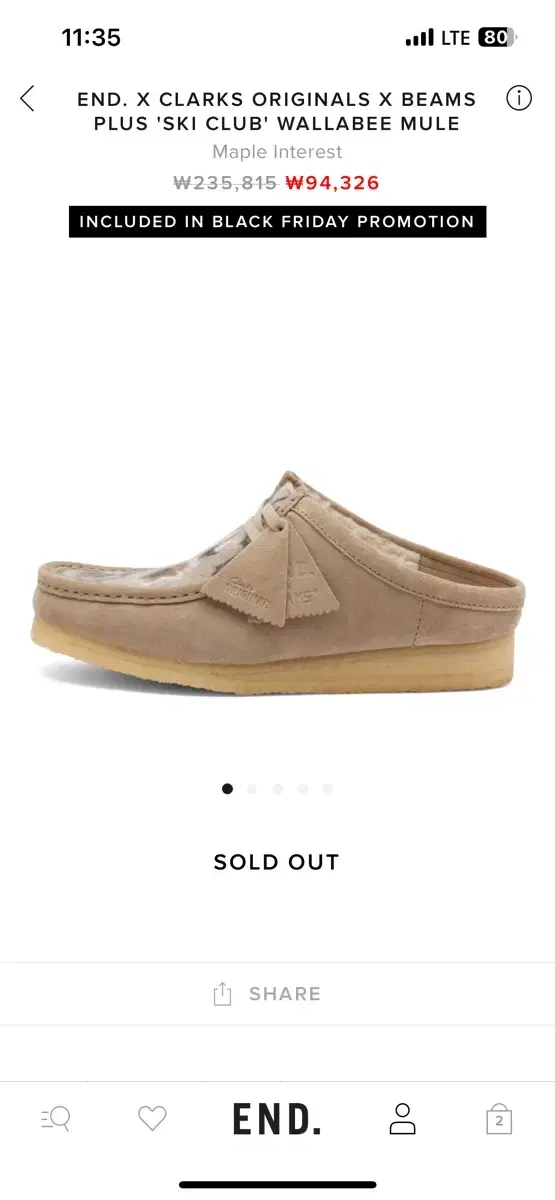Tap the SOLD OUT label
The height and width of the screenshot is (1200, 555).
pos(277,862)
